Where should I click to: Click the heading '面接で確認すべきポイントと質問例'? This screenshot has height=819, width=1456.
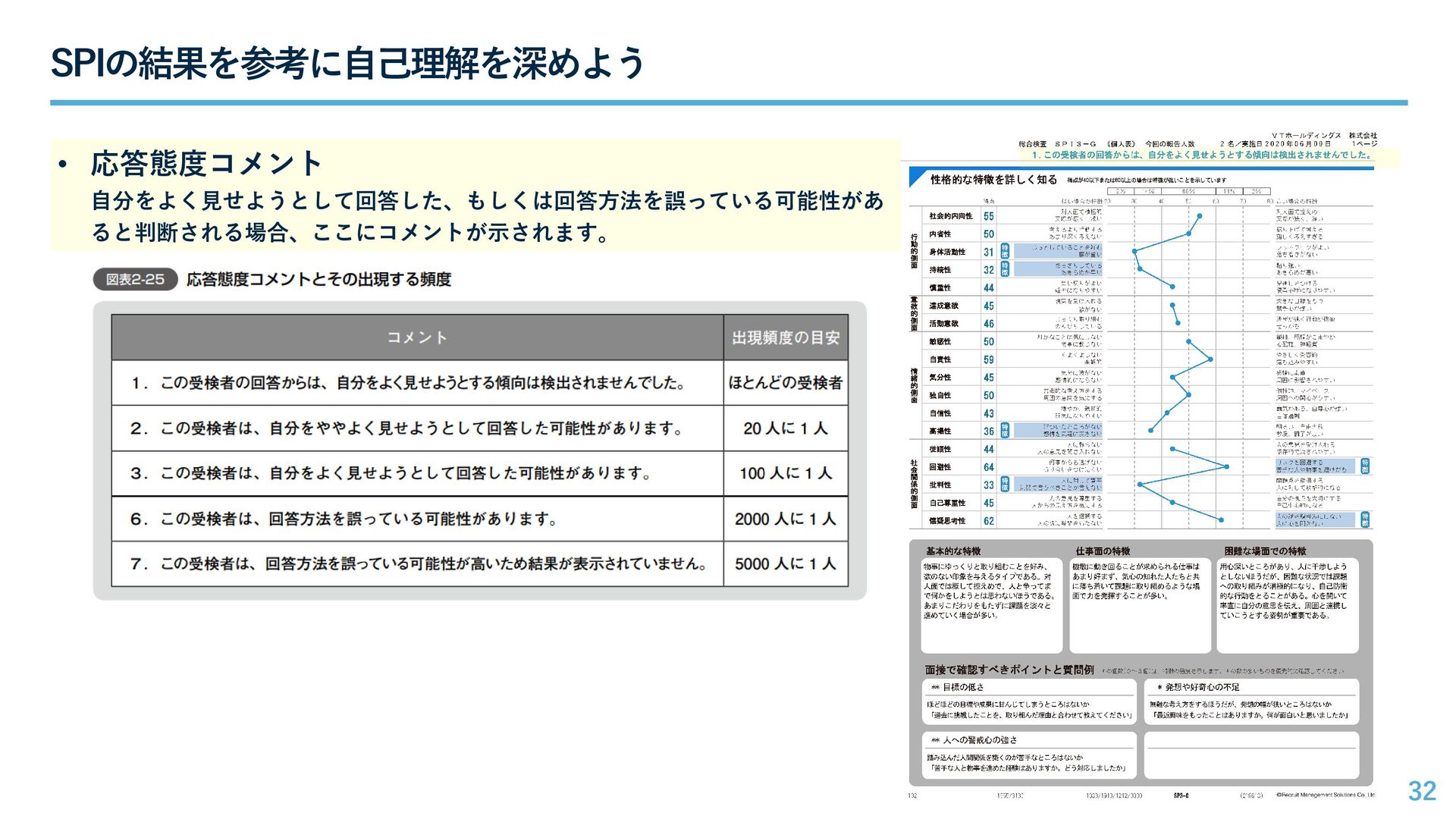tap(1009, 670)
